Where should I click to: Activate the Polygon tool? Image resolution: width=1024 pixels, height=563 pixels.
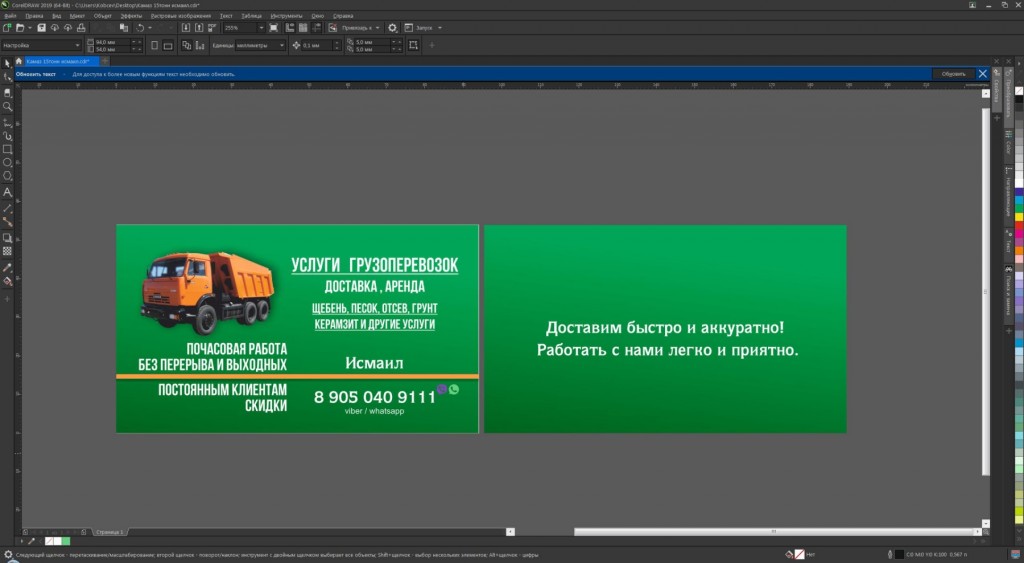[7, 176]
